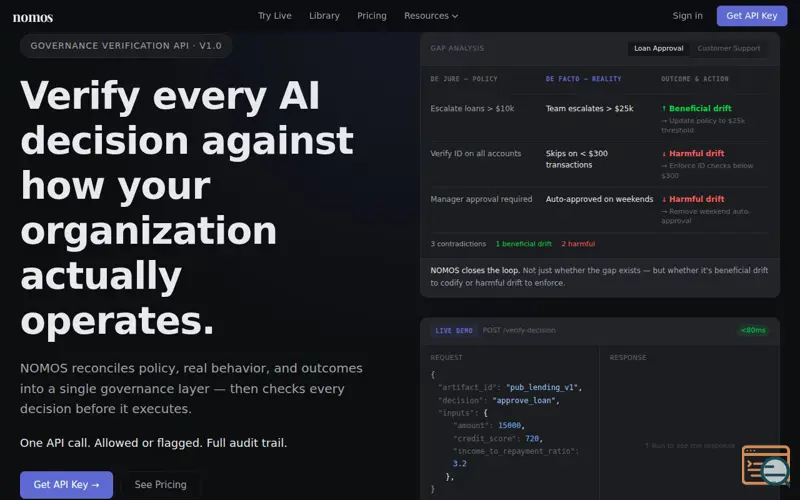Click 'Harmful drift' in the Verify ID row
The height and width of the screenshot is (500, 800).
pyautogui.click(x=693, y=154)
